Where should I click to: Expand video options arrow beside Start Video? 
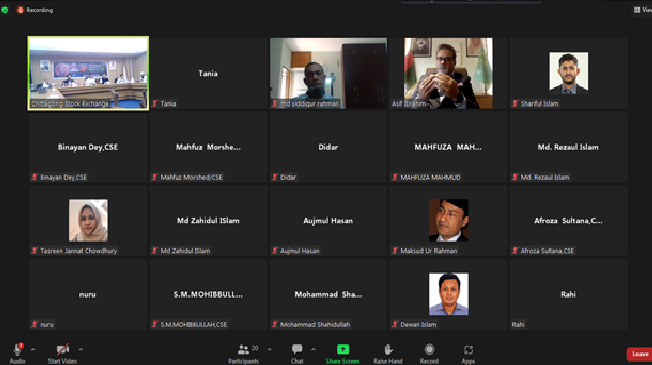(x=81, y=350)
